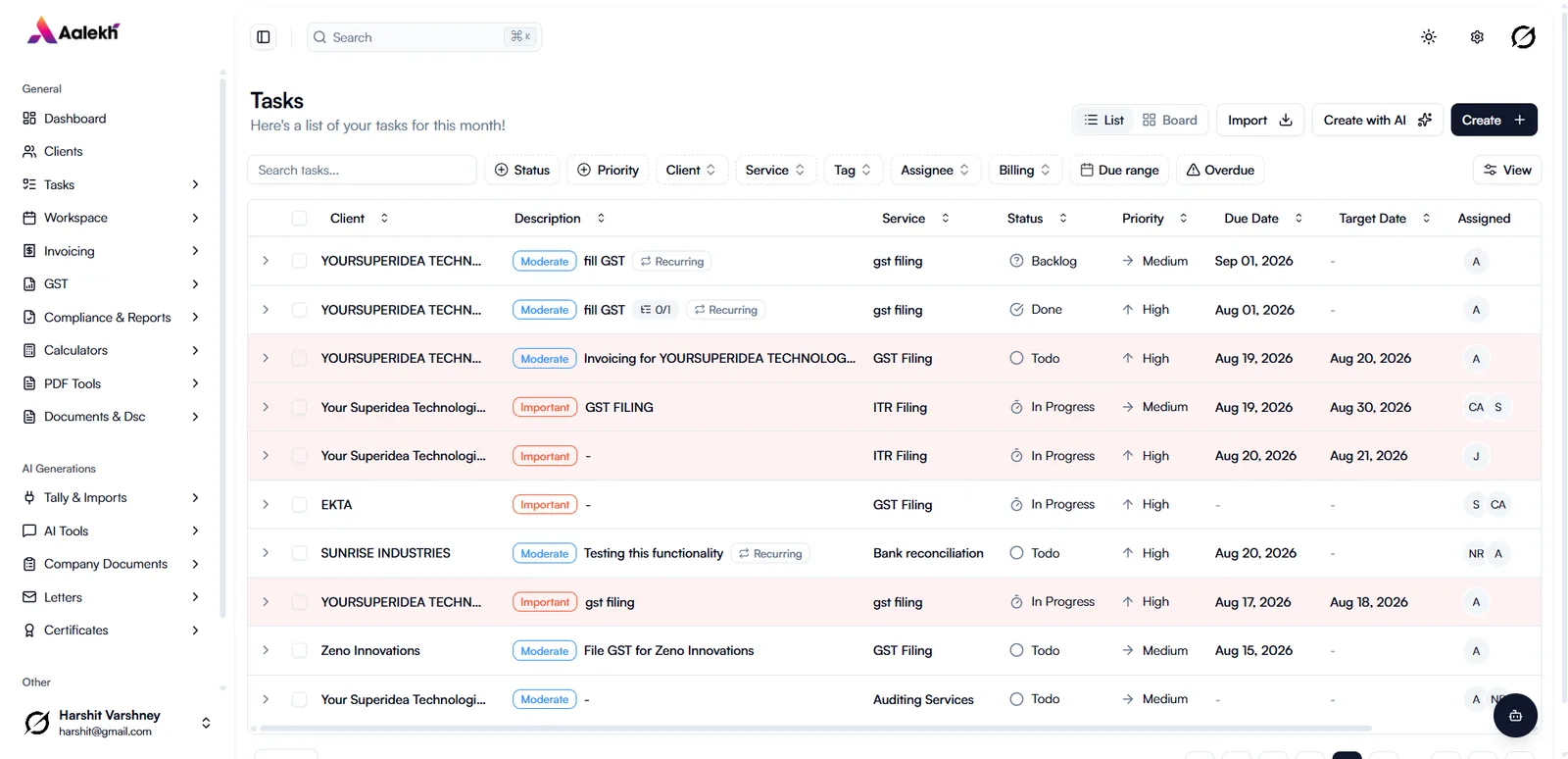Open the floating chatbot button
Screen dimensions: 1568x759
coord(1515,715)
